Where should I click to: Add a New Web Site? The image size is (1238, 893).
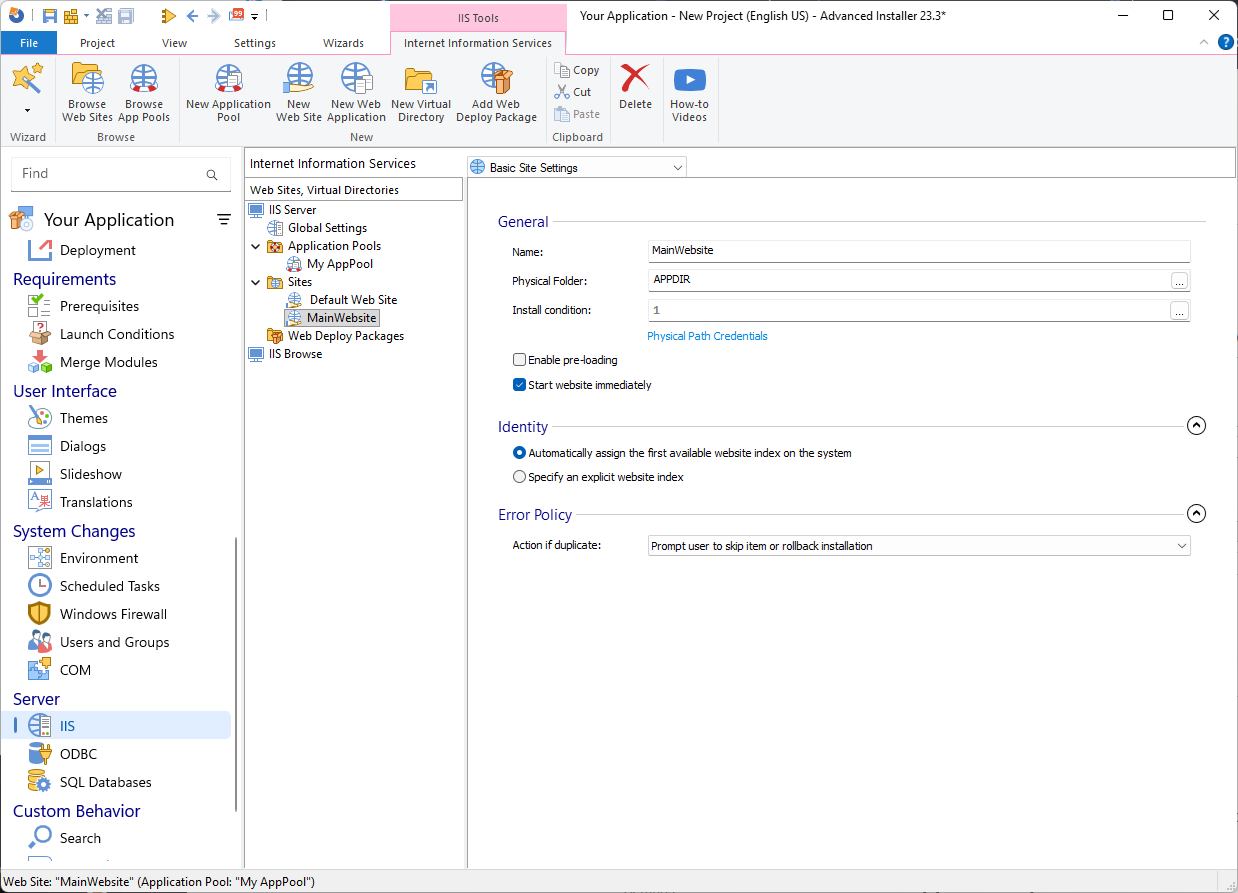point(299,92)
